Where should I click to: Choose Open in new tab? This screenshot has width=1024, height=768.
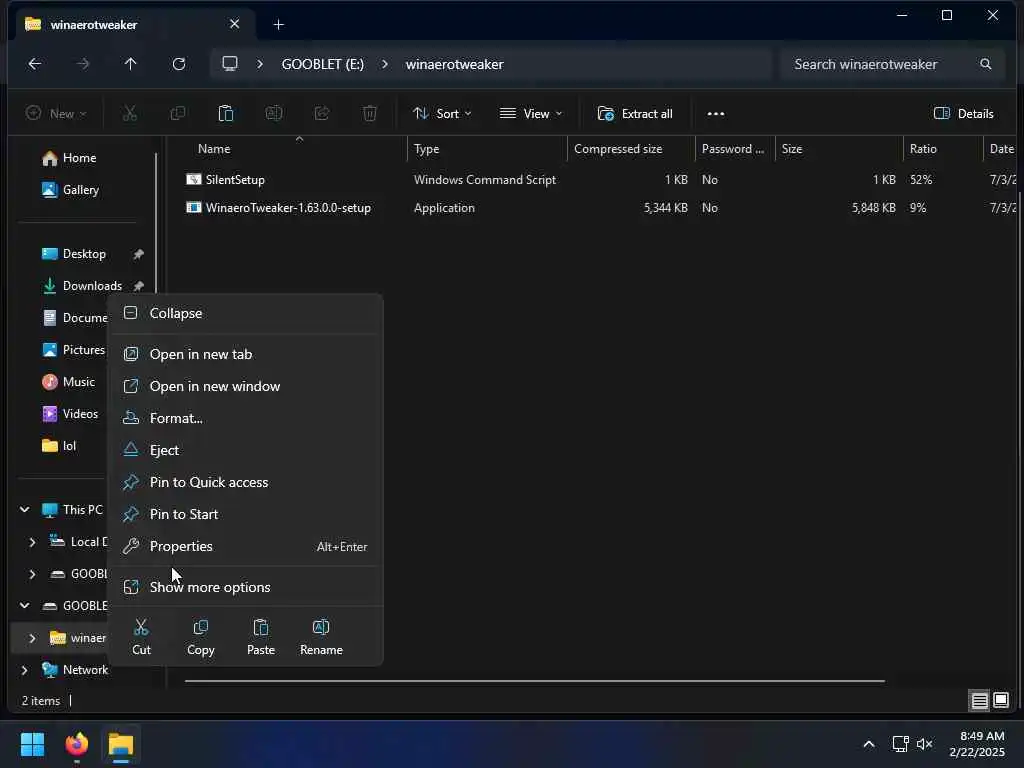pyautogui.click(x=245, y=354)
